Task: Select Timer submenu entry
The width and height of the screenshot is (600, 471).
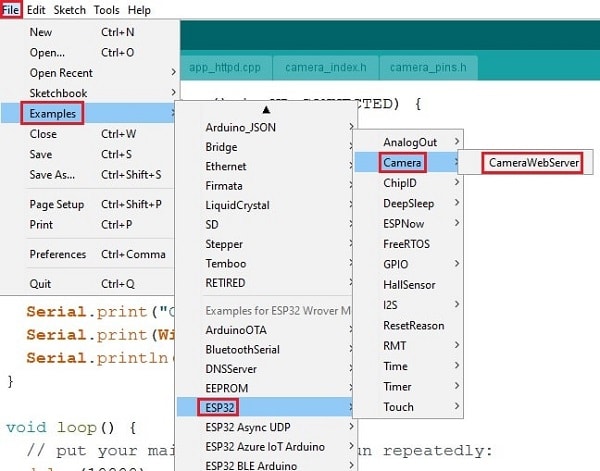Action: point(408,386)
